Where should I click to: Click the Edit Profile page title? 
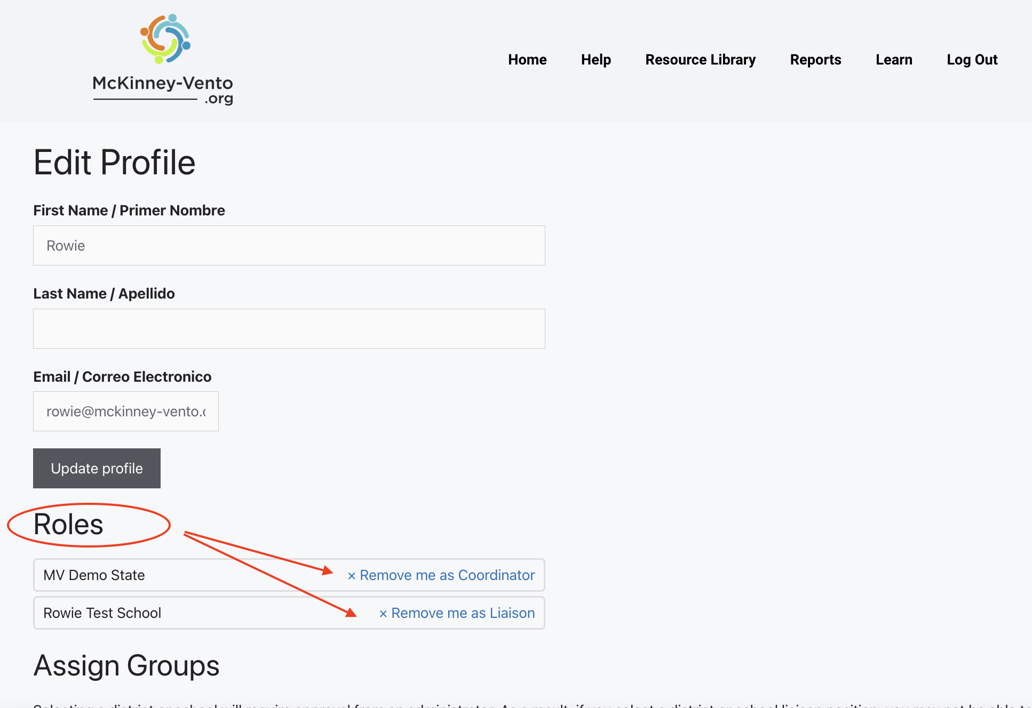click(x=114, y=162)
